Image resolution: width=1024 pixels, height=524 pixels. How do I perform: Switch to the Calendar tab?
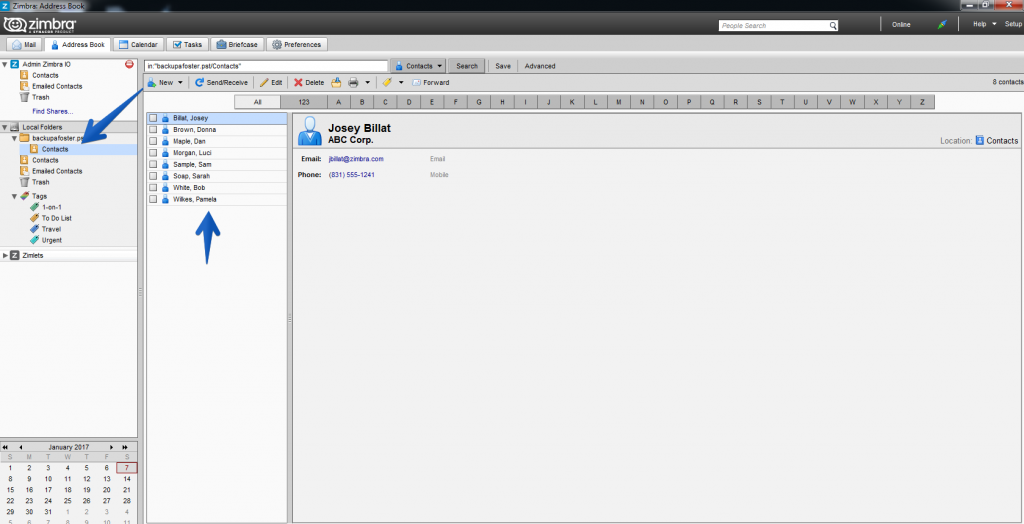tap(138, 44)
